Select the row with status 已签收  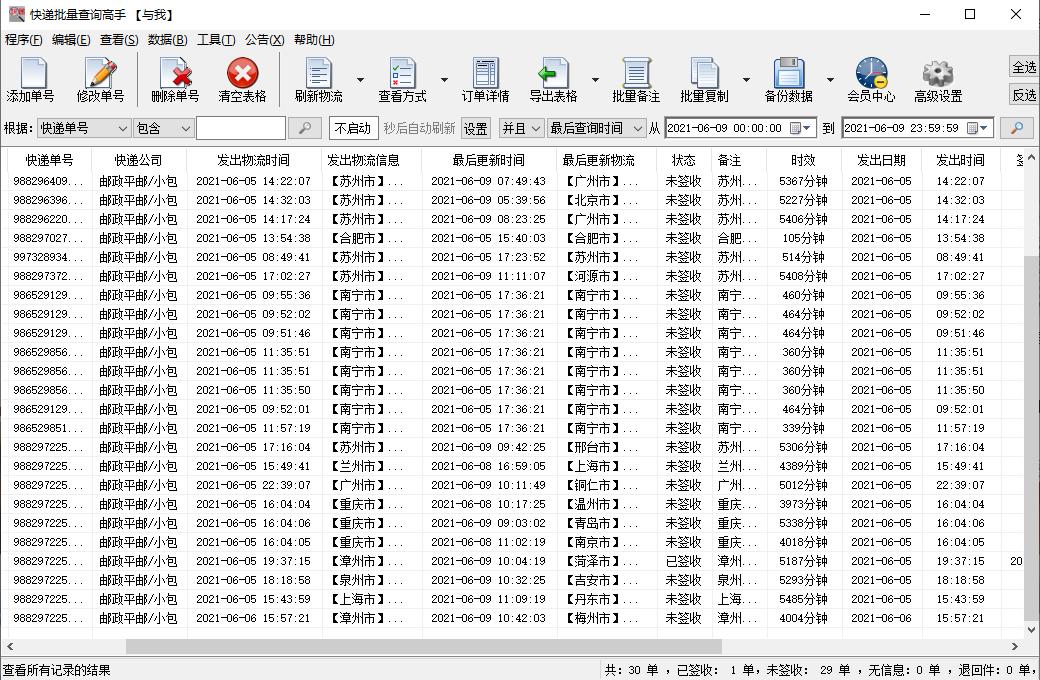point(514,561)
